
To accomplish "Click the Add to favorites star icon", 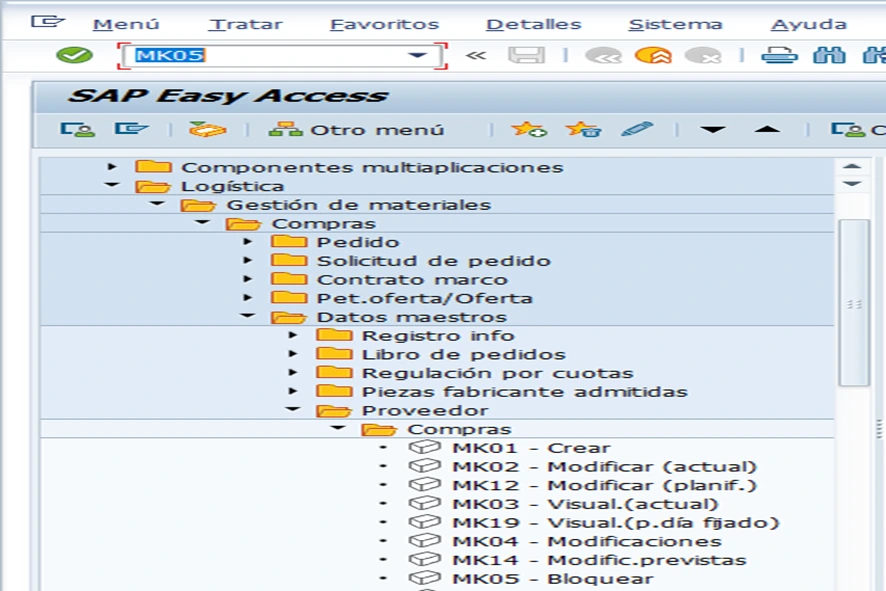I will pyautogui.click(x=528, y=129).
